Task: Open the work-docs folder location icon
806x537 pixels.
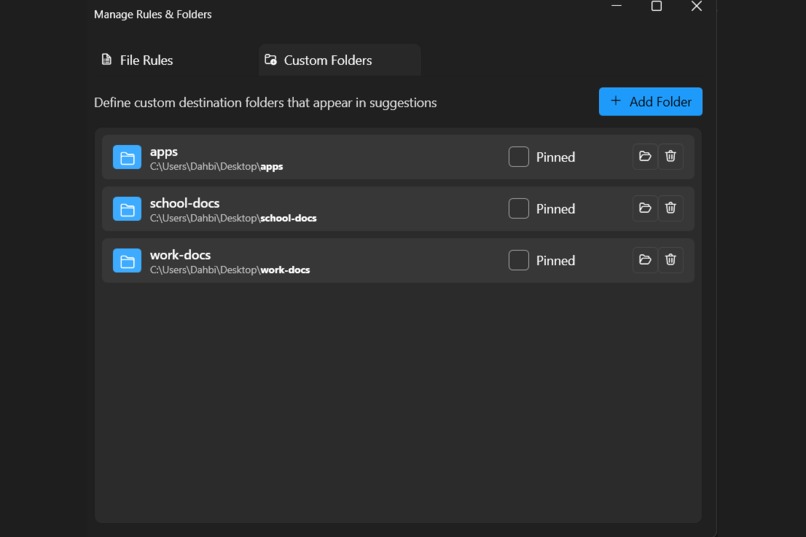Action: click(x=645, y=260)
